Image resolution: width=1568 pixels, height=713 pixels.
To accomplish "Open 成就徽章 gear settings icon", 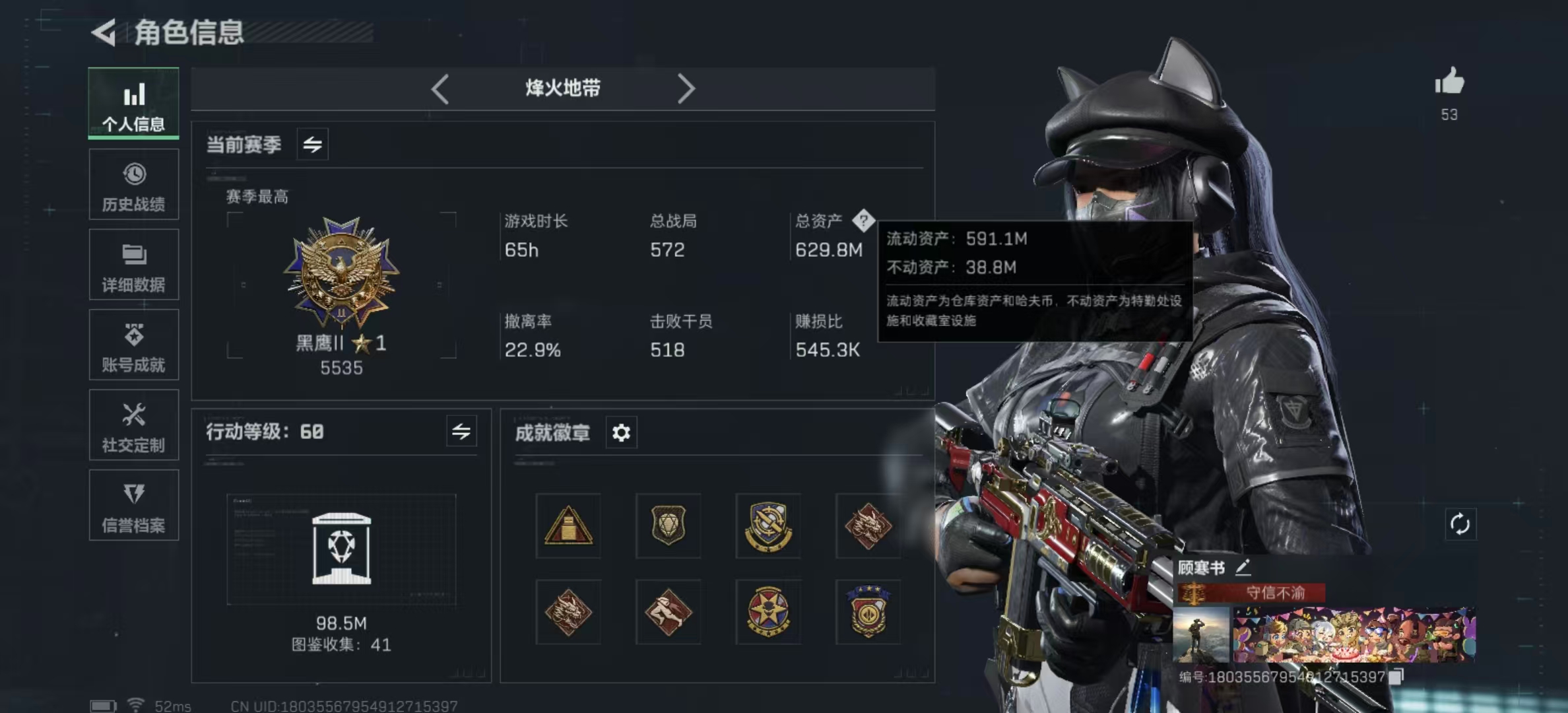I will 621,432.
